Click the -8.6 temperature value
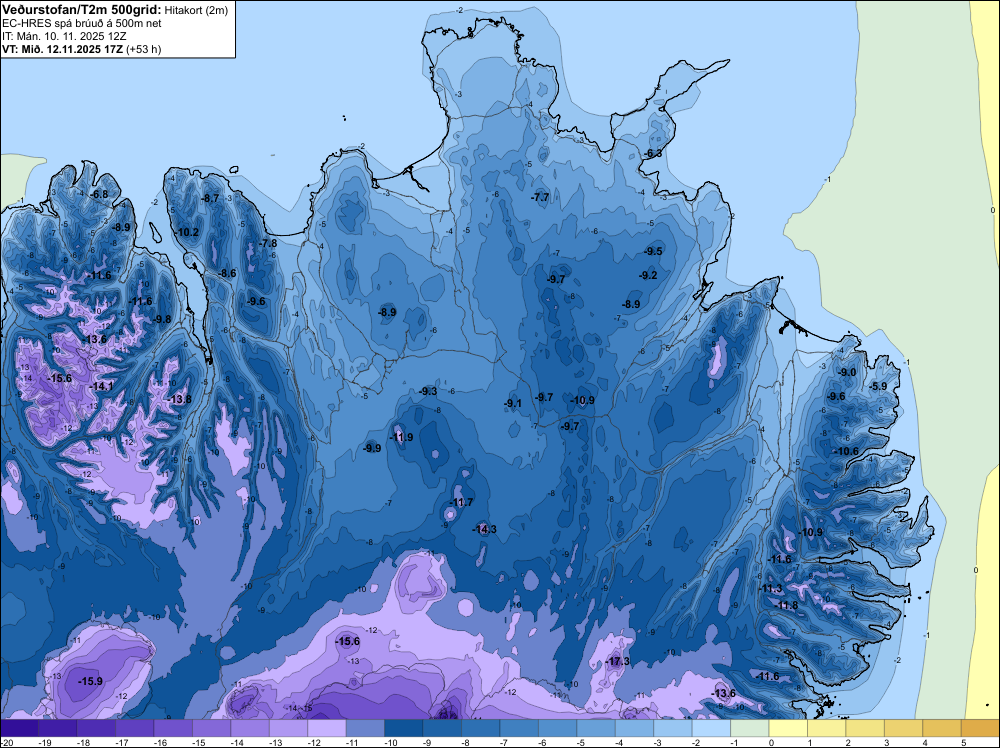This screenshot has width=1000, height=748. coord(227,274)
